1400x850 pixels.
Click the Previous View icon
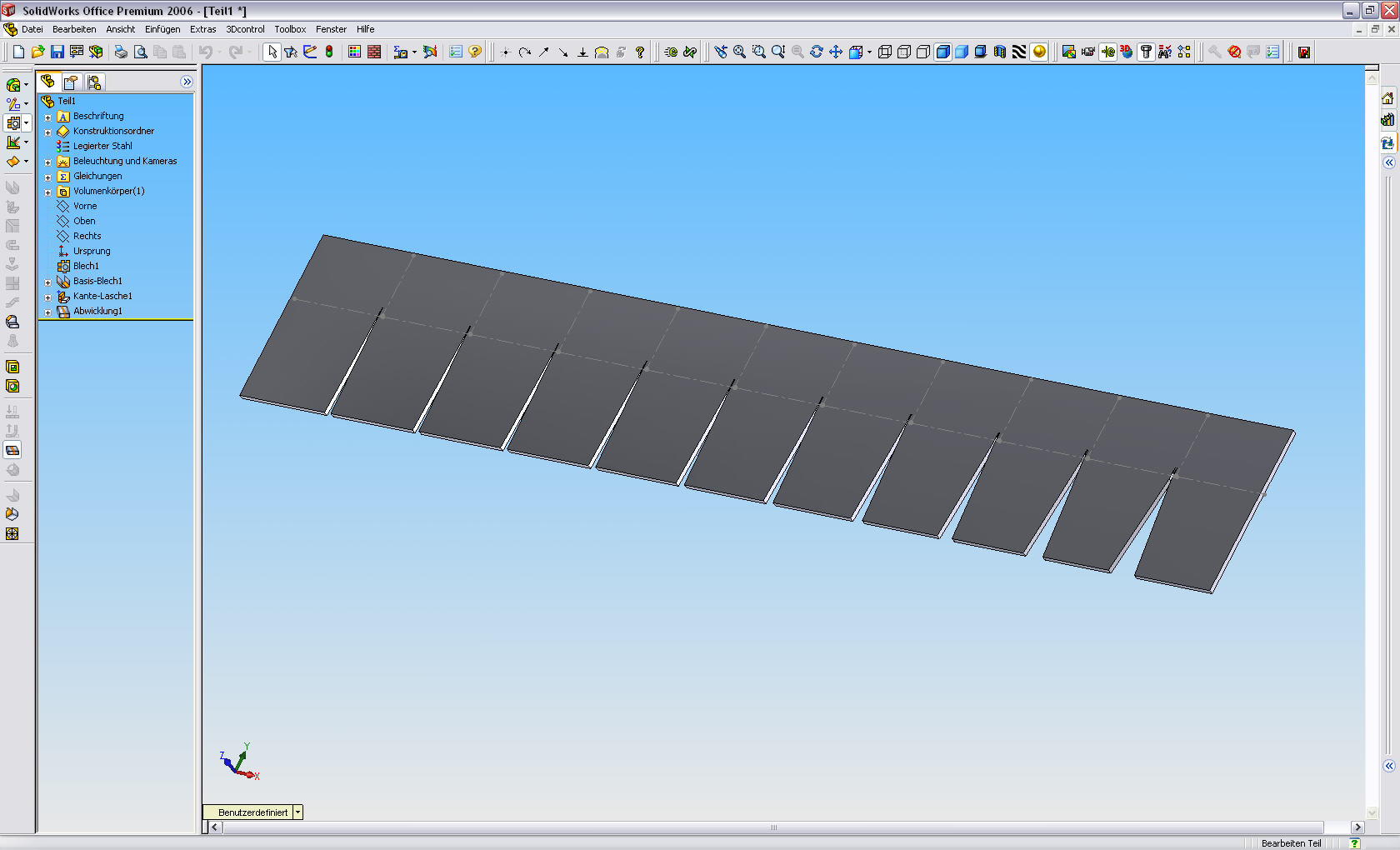[720, 52]
